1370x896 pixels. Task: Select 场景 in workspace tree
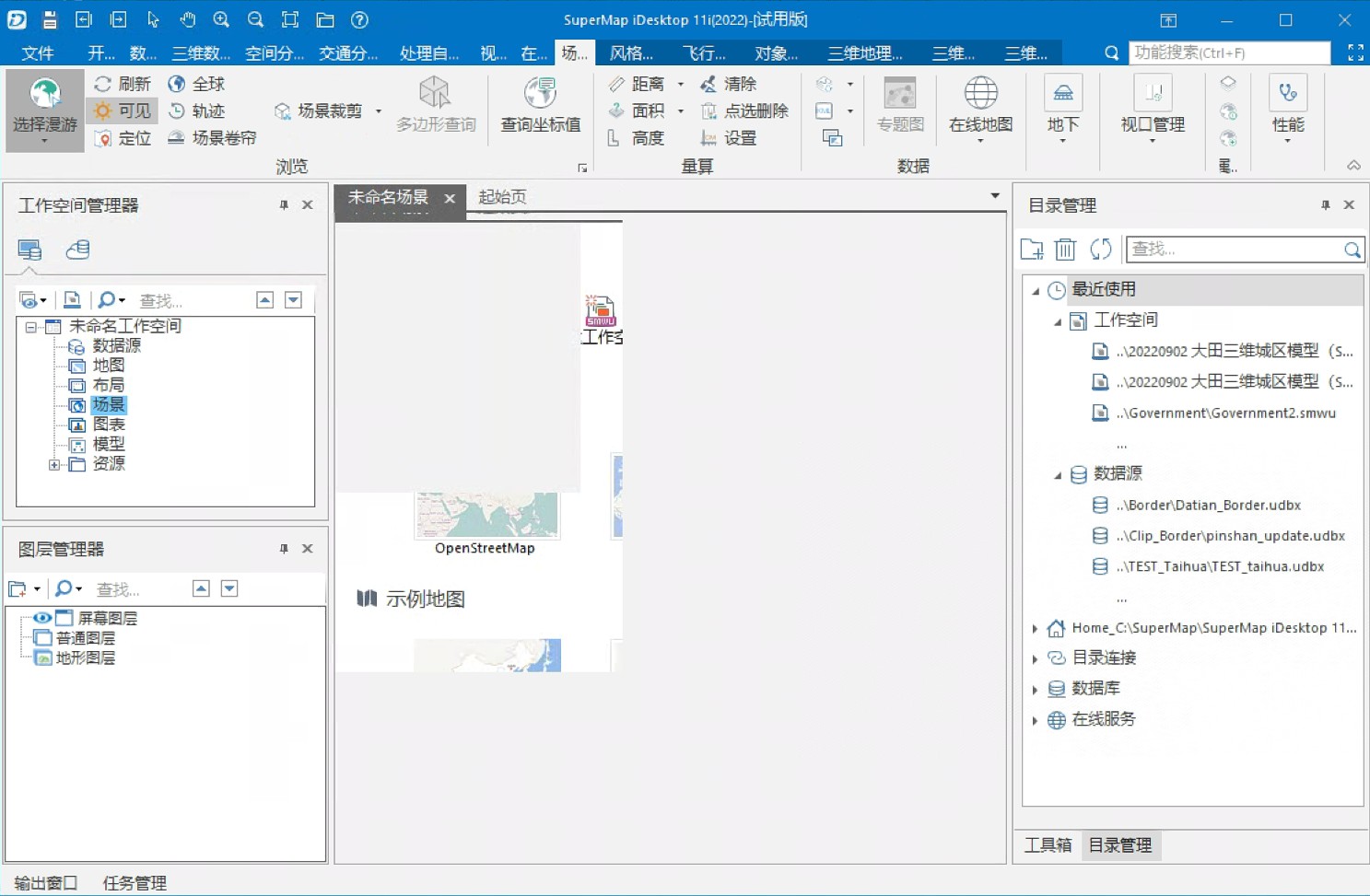[109, 405]
